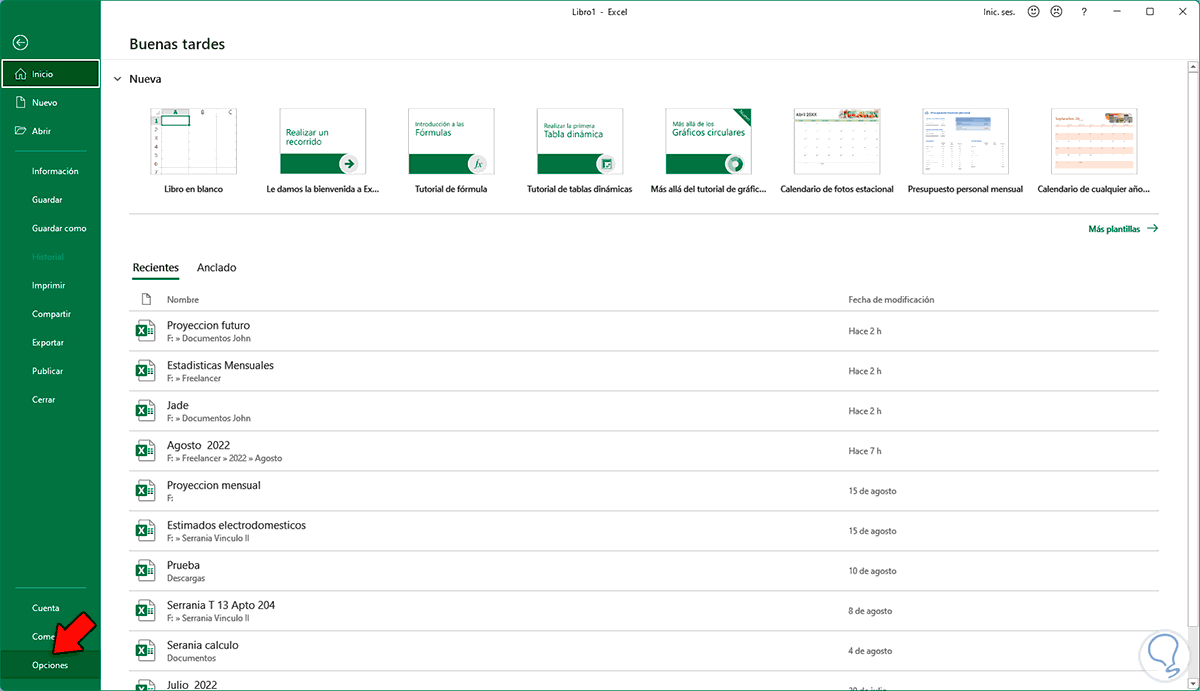Open recent file Agosto 2022
The image size is (1200, 691).
pos(644,451)
